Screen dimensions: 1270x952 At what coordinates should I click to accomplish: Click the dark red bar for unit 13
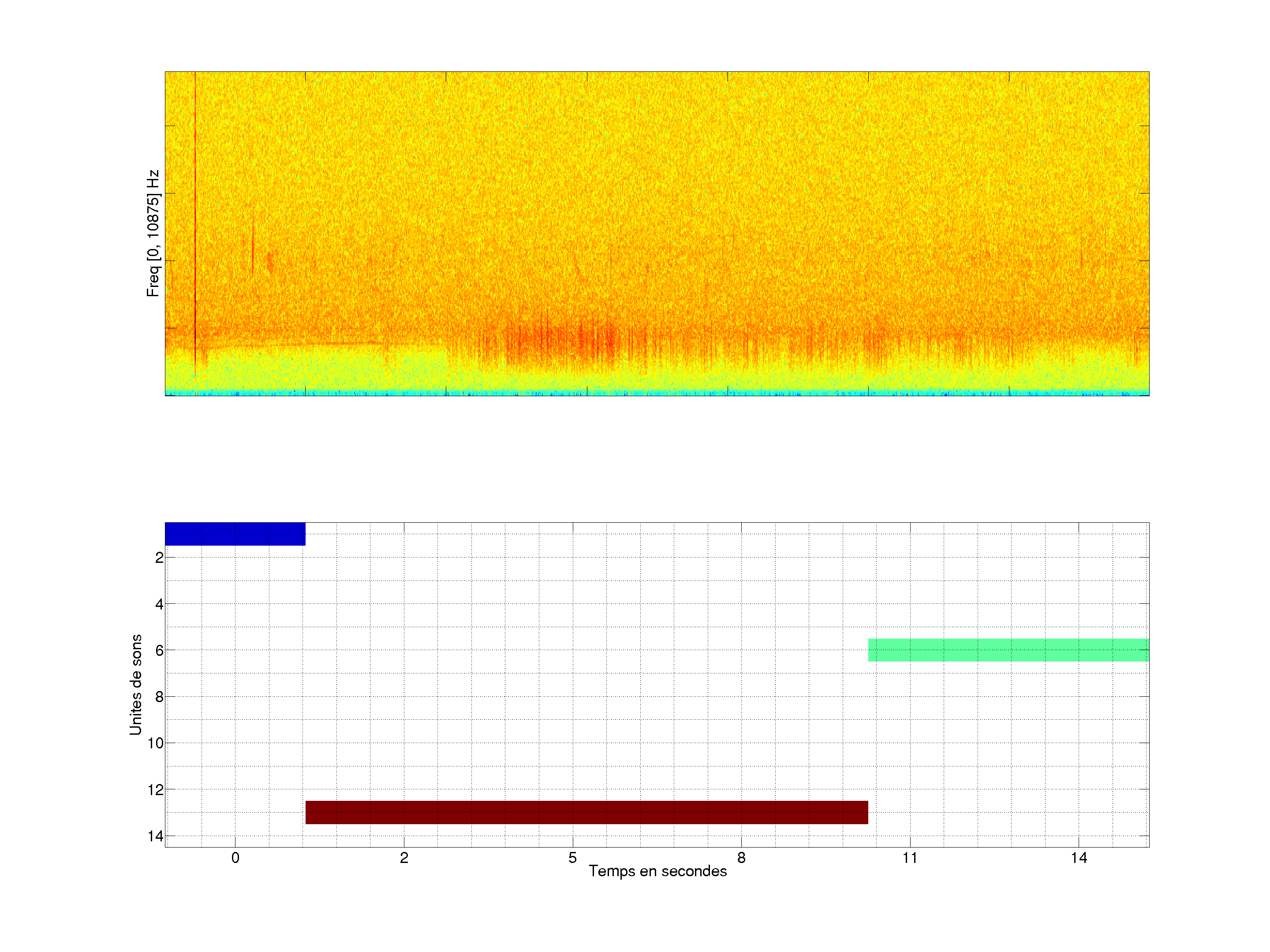coord(586,812)
